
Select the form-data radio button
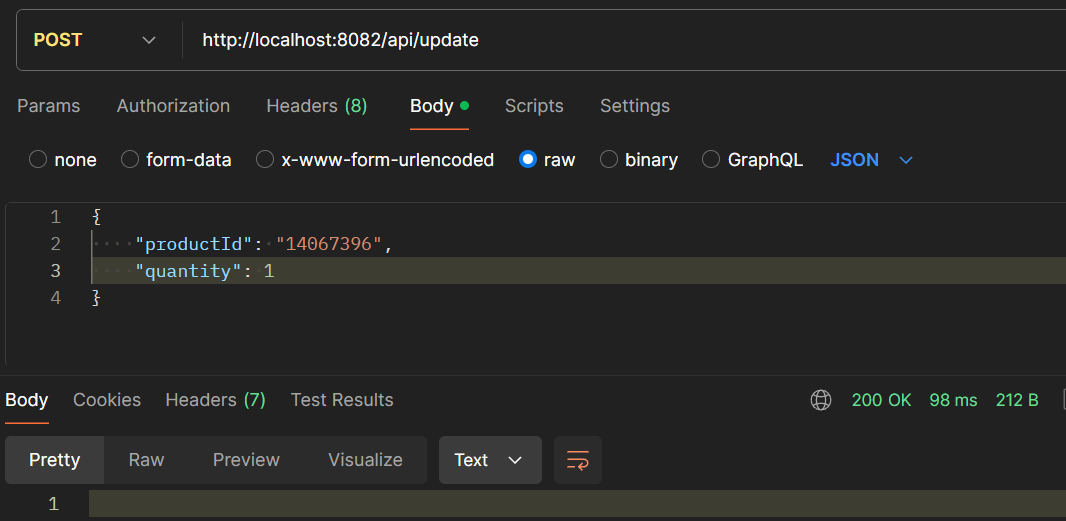pos(130,160)
